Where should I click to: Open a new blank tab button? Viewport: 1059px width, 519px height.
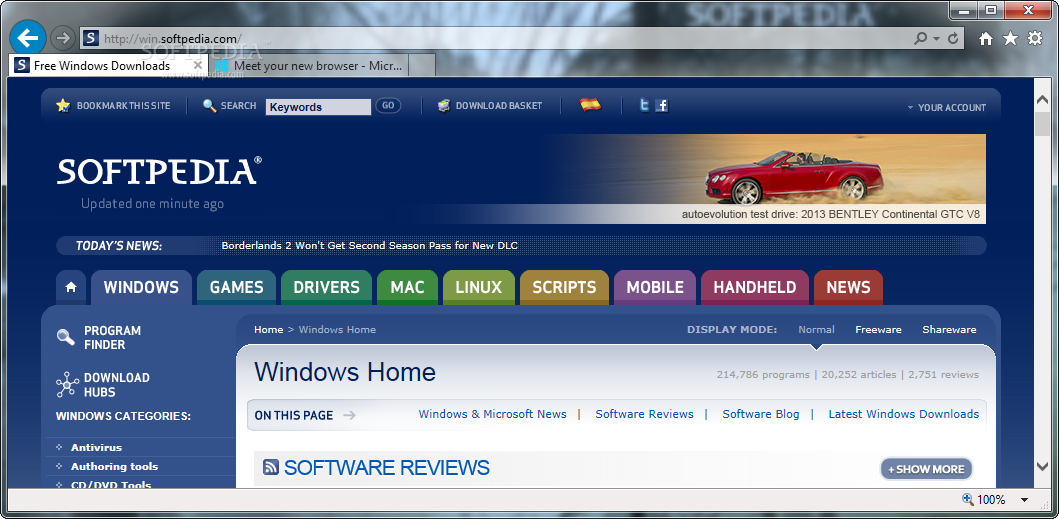pyautogui.click(x=422, y=66)
